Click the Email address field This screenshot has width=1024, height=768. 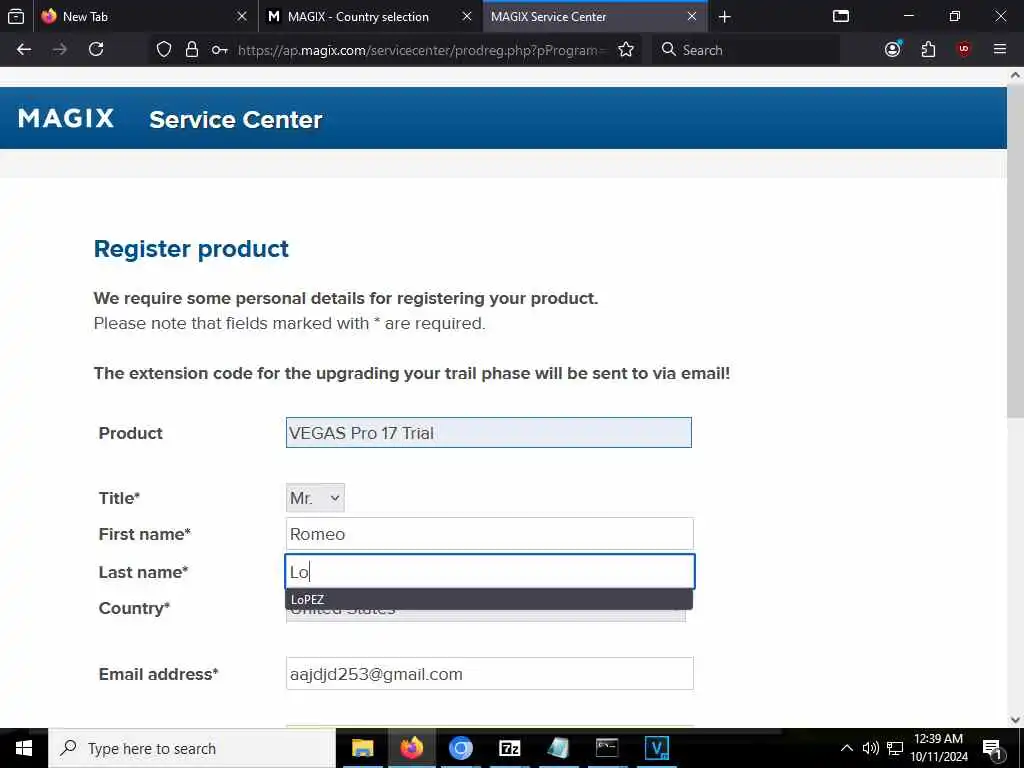[x=489, y=673]
